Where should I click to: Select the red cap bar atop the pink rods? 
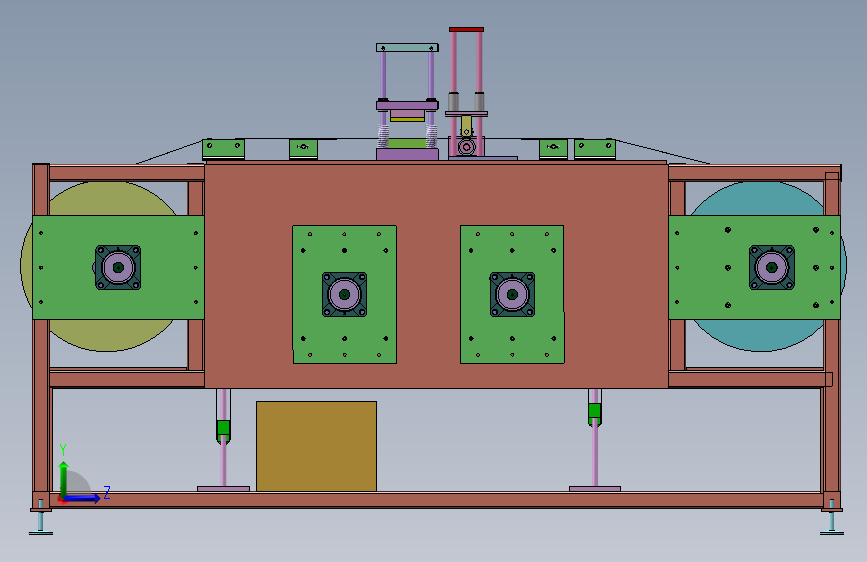click(466, 29)
